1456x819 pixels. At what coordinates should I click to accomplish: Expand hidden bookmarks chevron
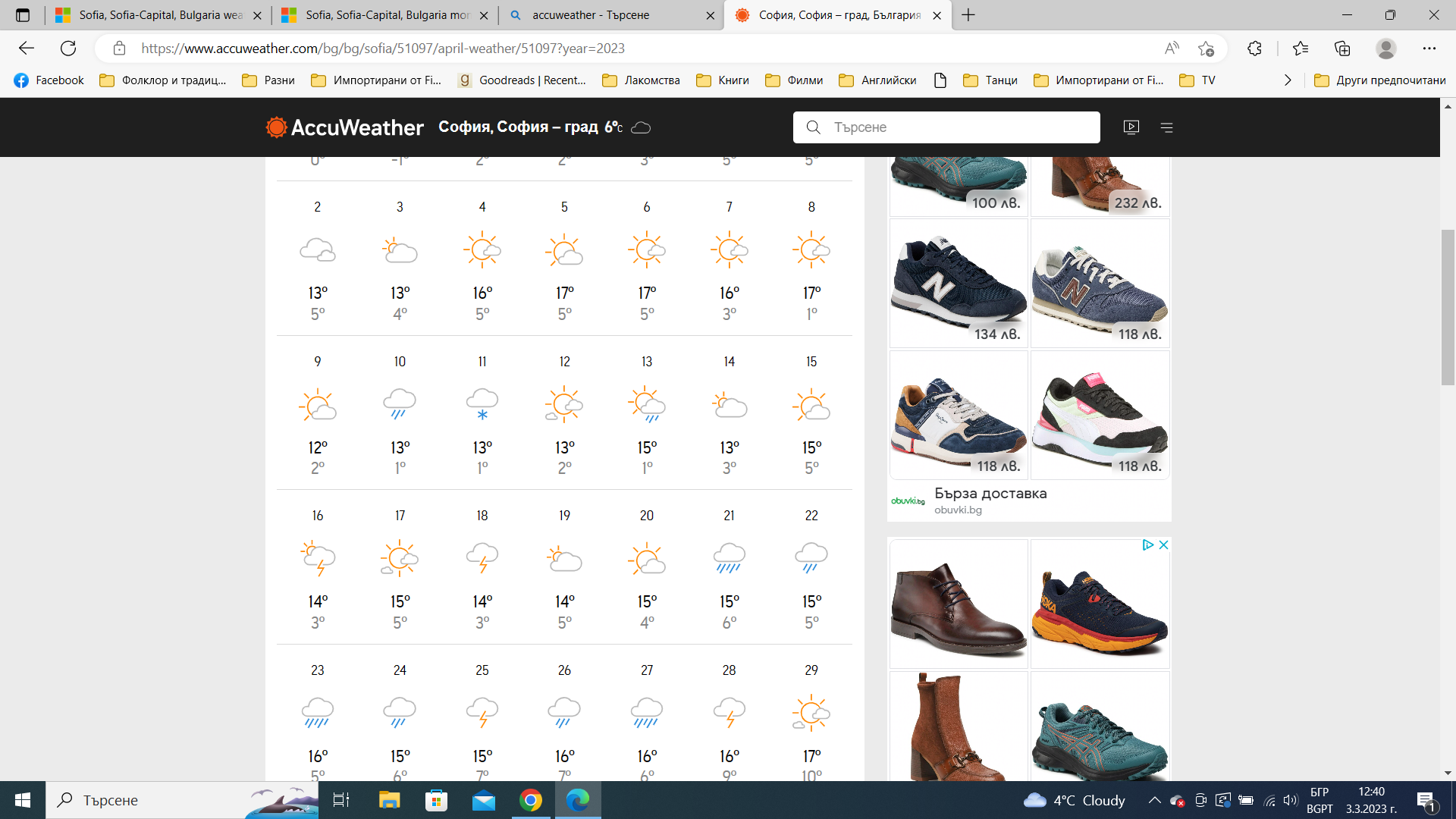point(1288,80)
